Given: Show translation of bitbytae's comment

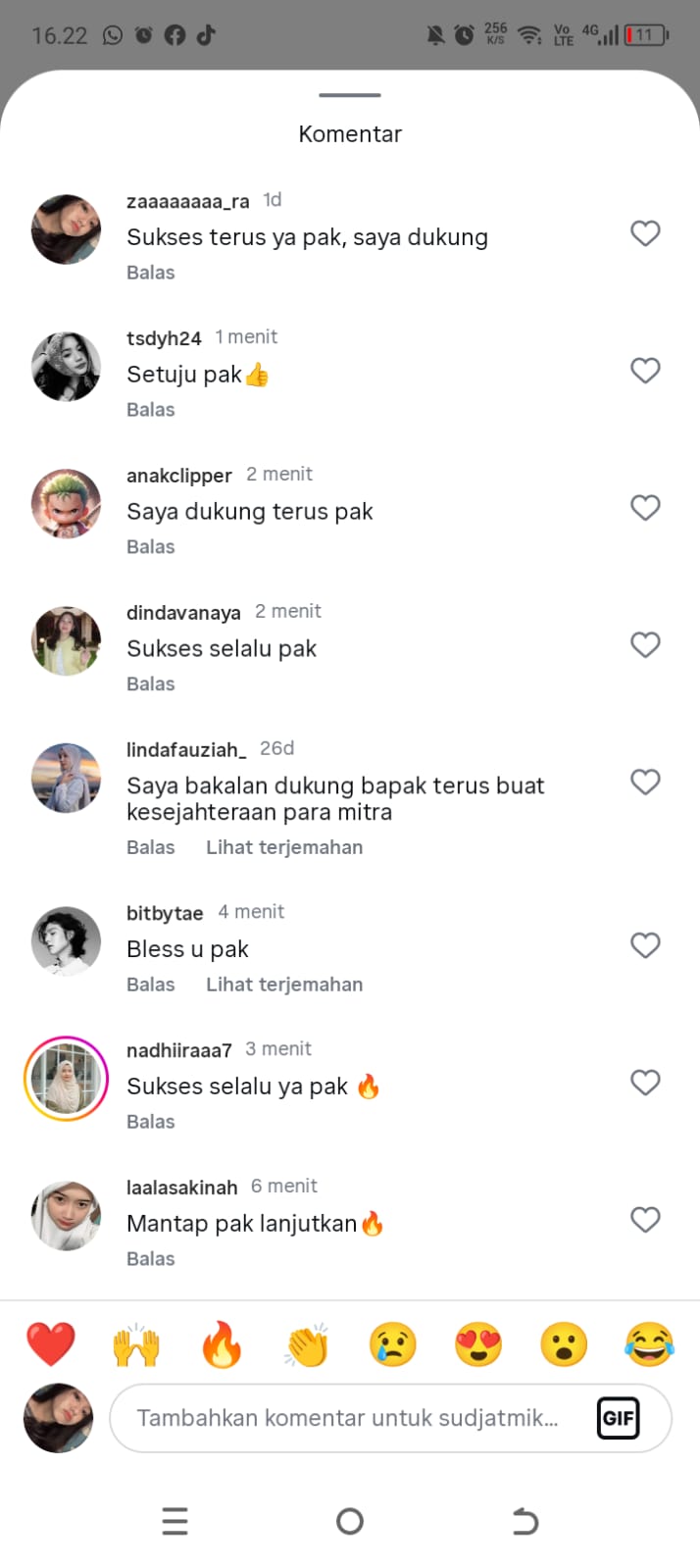Looking at the screenshot, I should click(284, 985).
